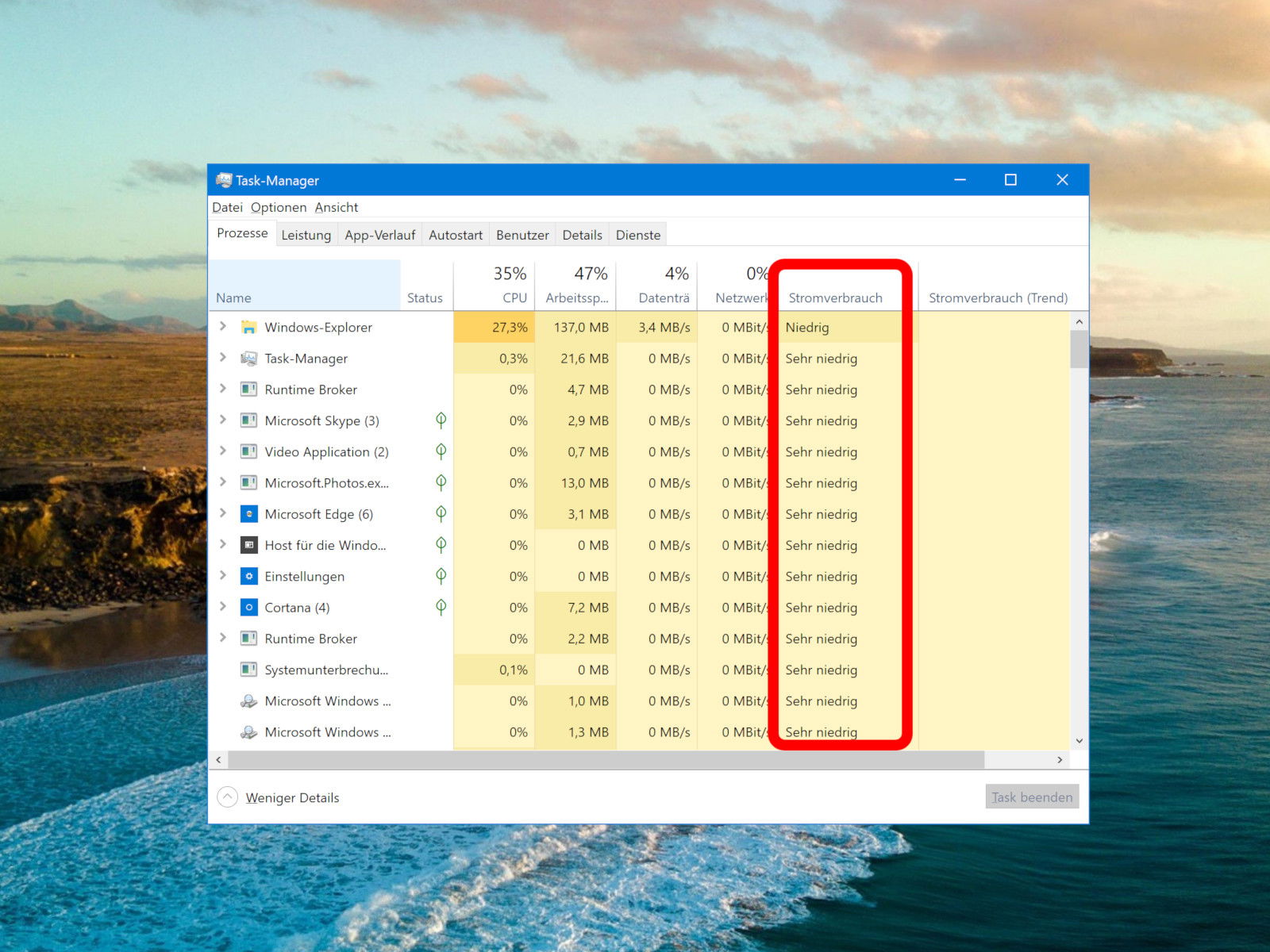
Task: Sort by the Name column header
Action: (x=304, y=286)
